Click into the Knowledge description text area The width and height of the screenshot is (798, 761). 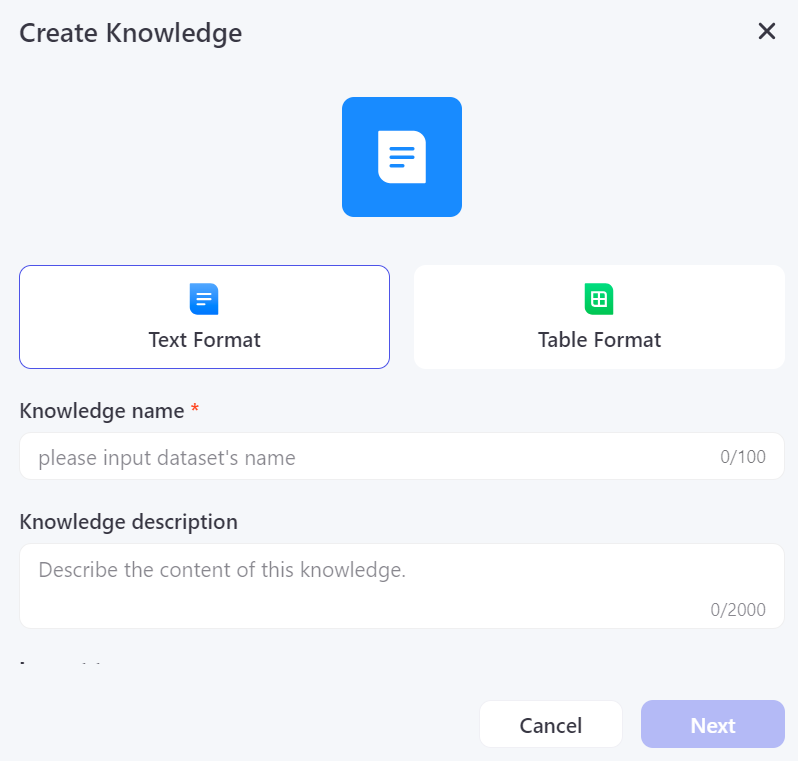pos(400,586)
